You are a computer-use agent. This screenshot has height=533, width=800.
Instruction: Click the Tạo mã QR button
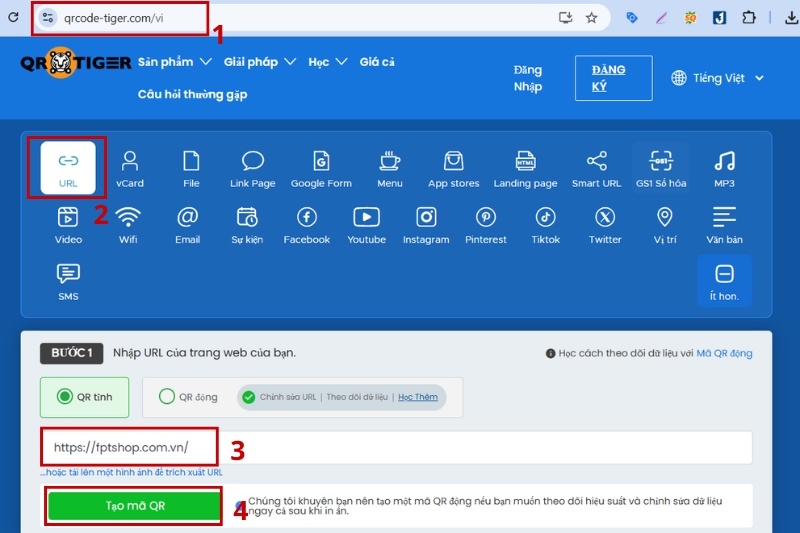click(x=135, y=506)
